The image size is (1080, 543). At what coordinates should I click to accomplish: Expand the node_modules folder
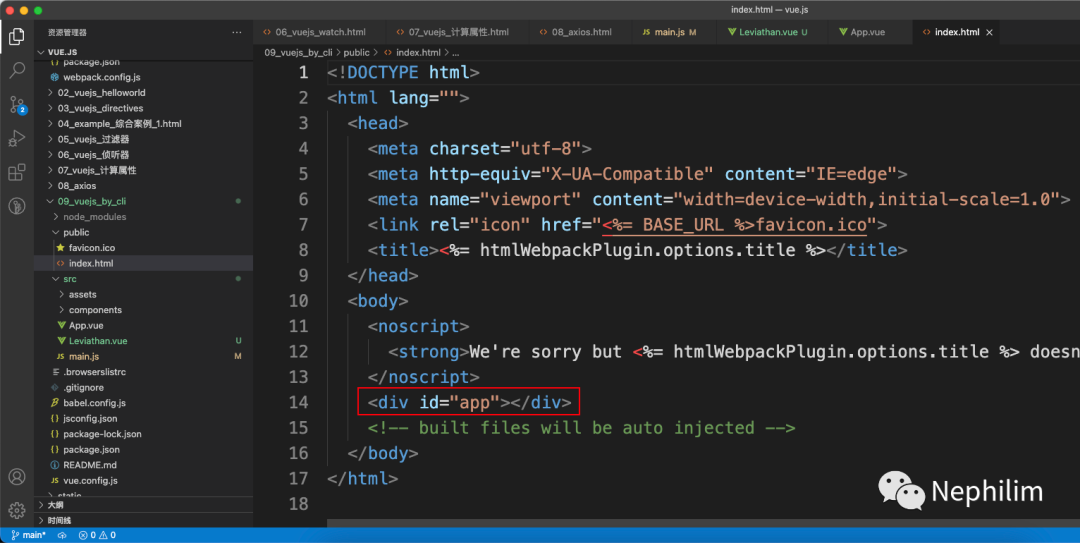[x=94, y=217]
